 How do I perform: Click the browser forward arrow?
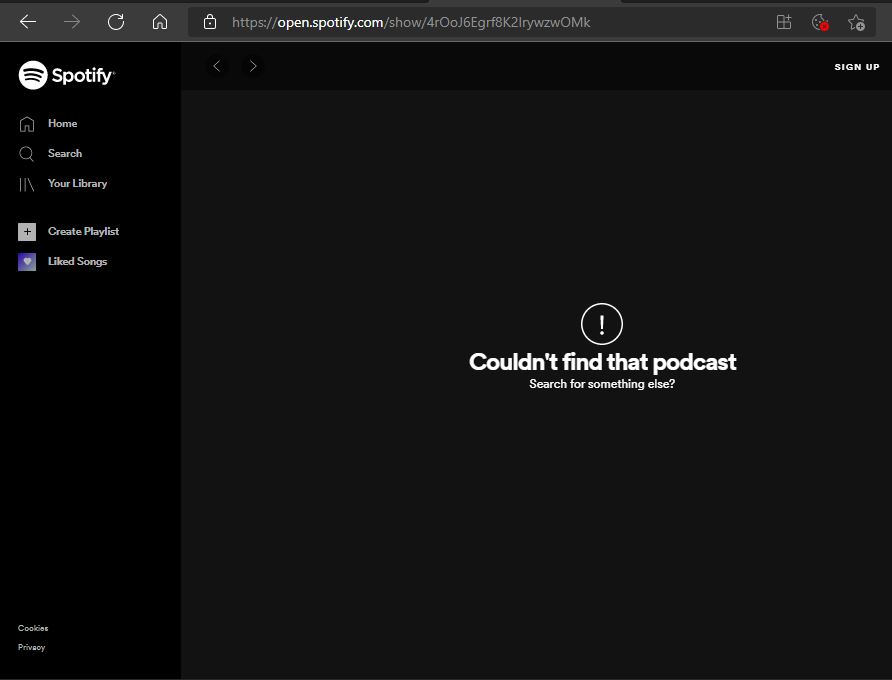72,22
